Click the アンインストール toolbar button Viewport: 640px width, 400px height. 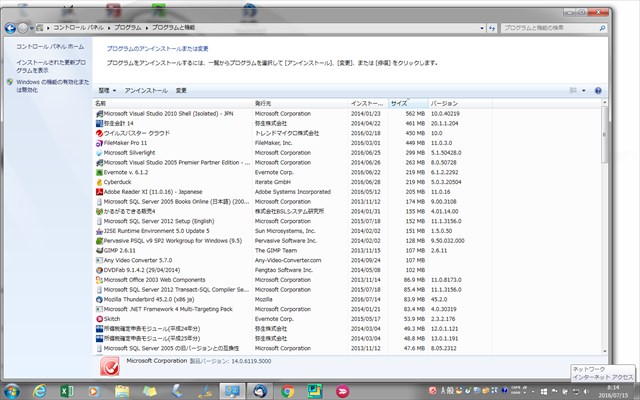[146, 91]
